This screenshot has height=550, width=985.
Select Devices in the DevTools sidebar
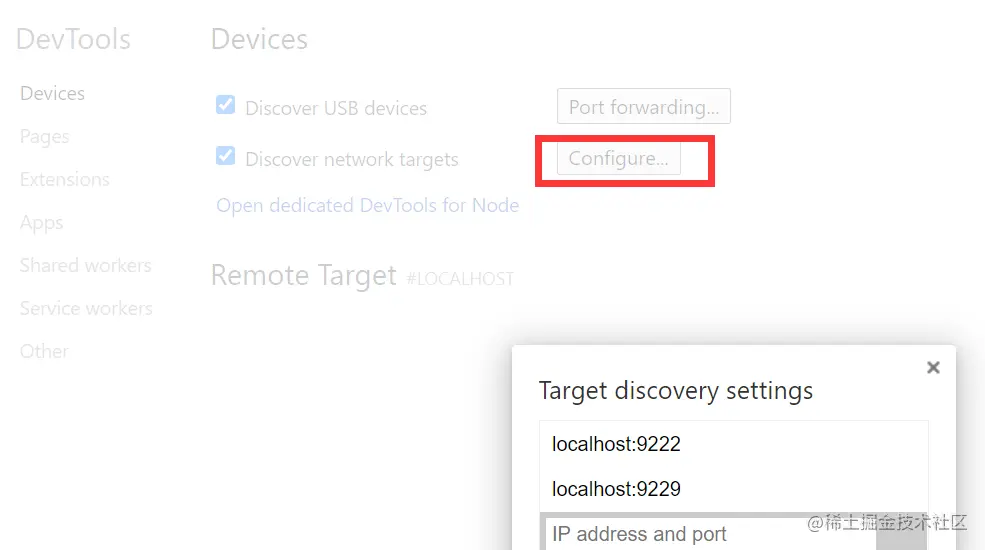(52, 94)
